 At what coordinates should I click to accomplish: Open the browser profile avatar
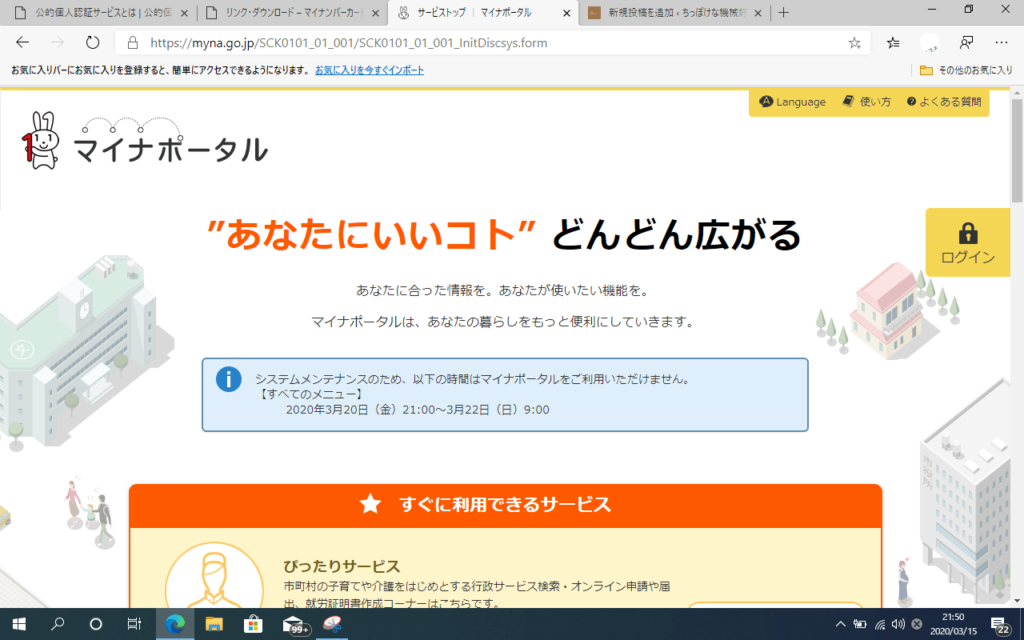point(929,43)
